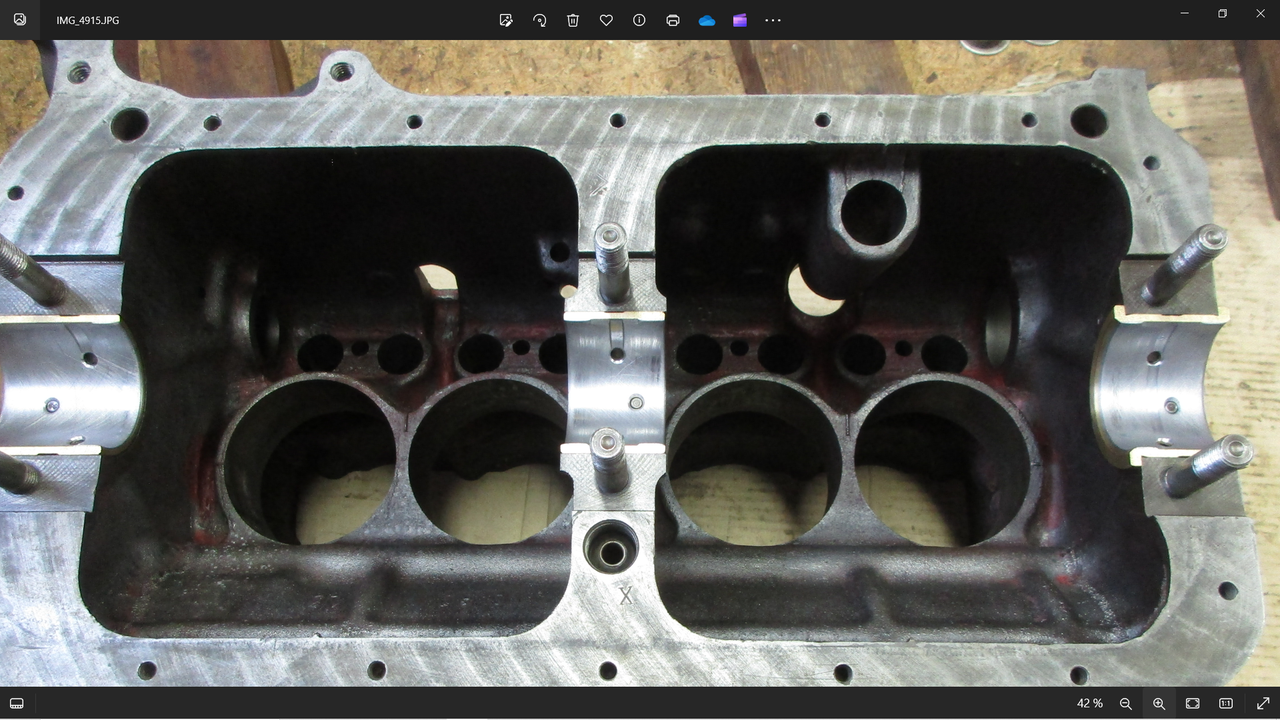
Task: Mark photo as favorite with heart icon
Action: coord(606,20)
